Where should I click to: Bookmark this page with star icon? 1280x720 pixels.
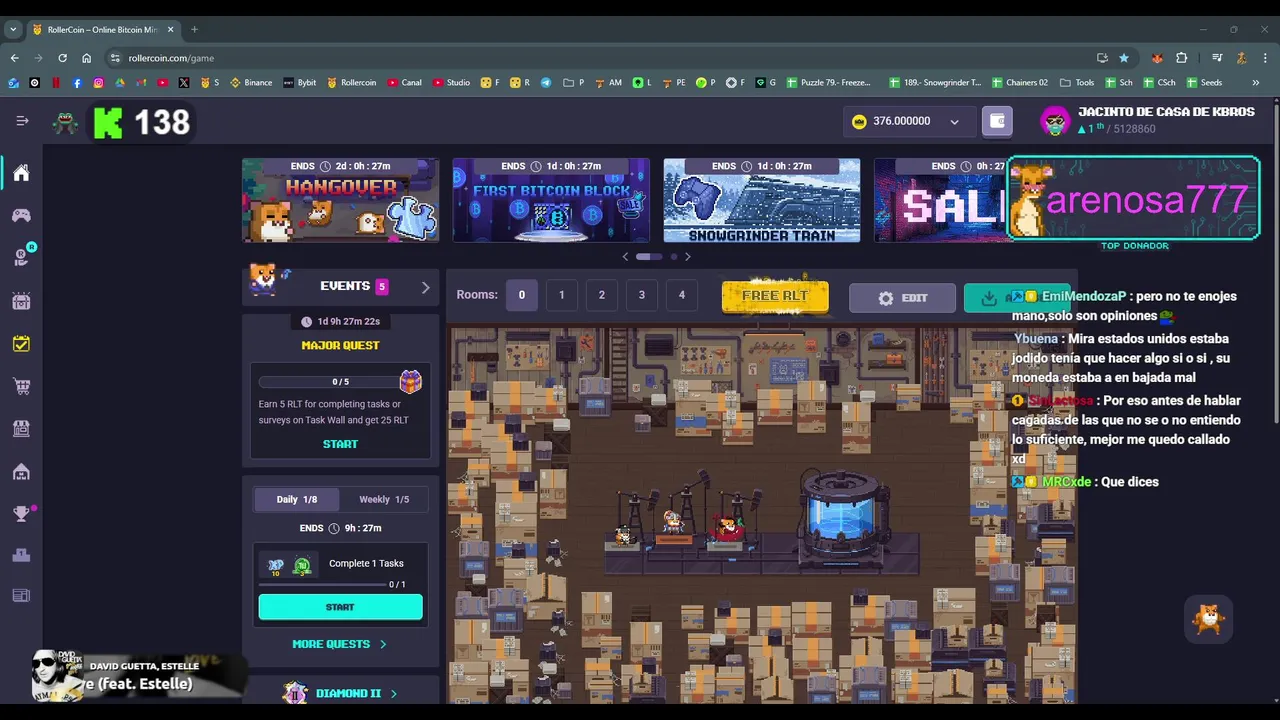coord(1124,58)
